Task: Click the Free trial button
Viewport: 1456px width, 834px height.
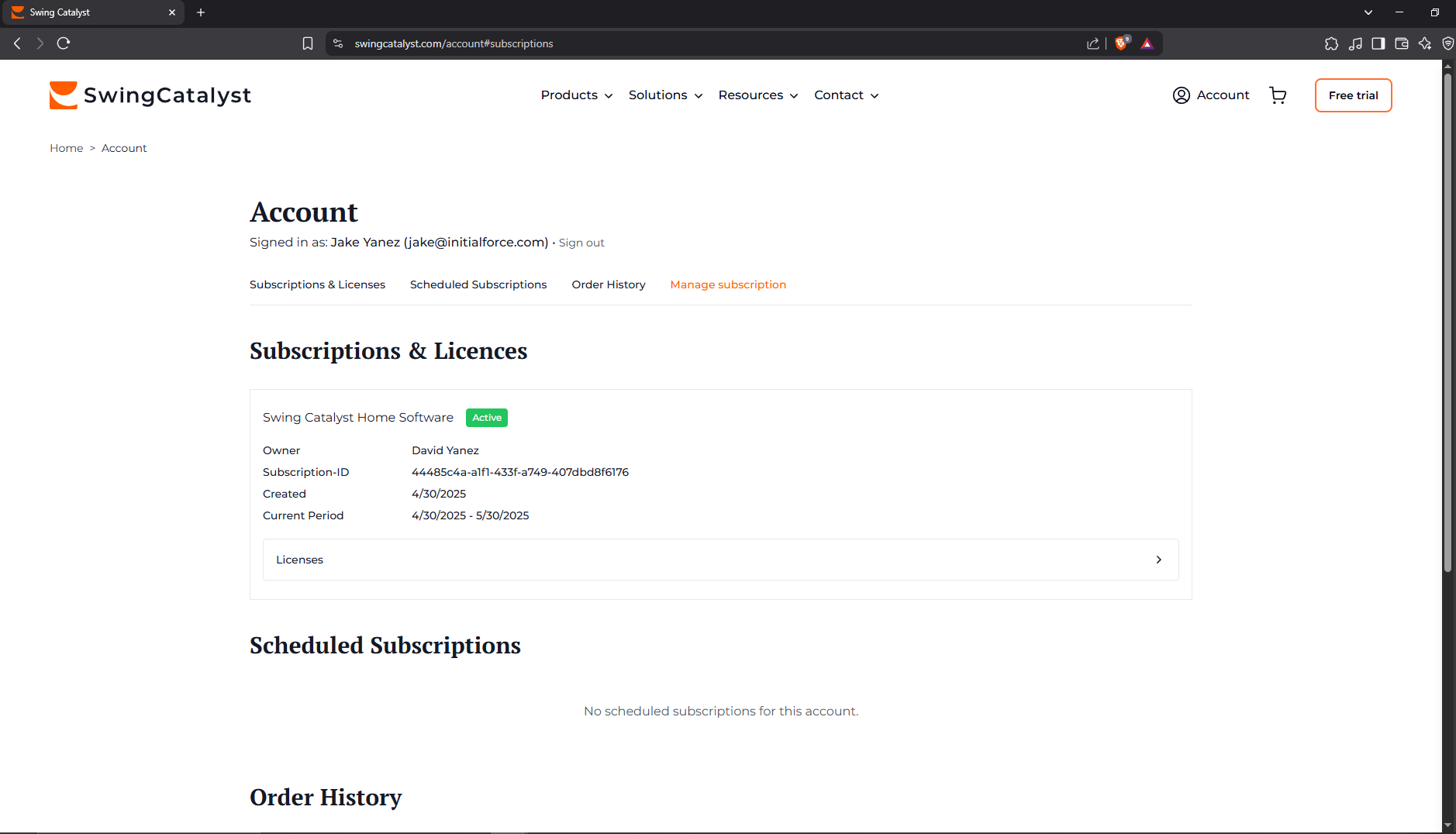Action: (1353, 95)
